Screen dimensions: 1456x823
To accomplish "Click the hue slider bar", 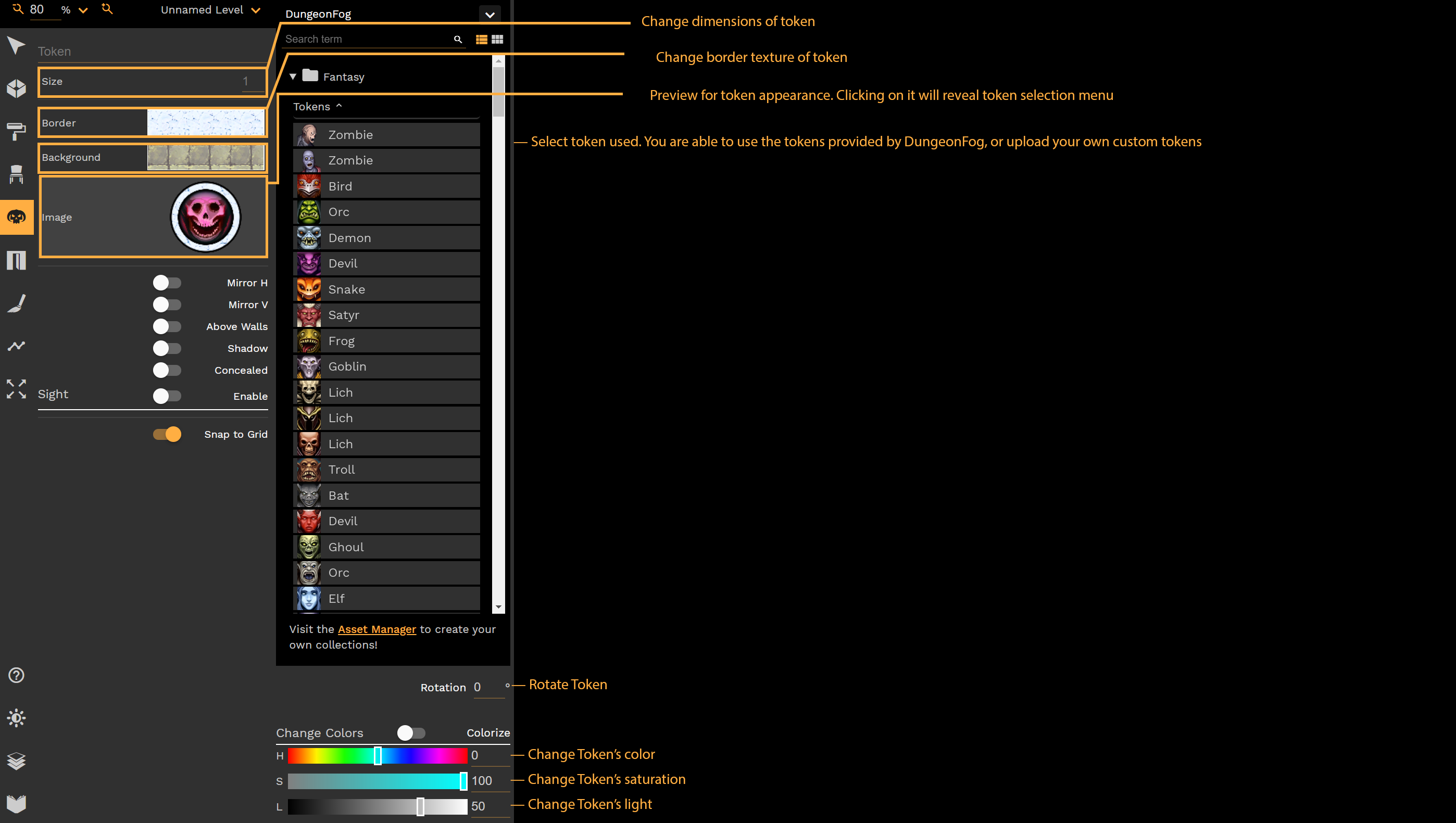I will [x=378, y=756].
